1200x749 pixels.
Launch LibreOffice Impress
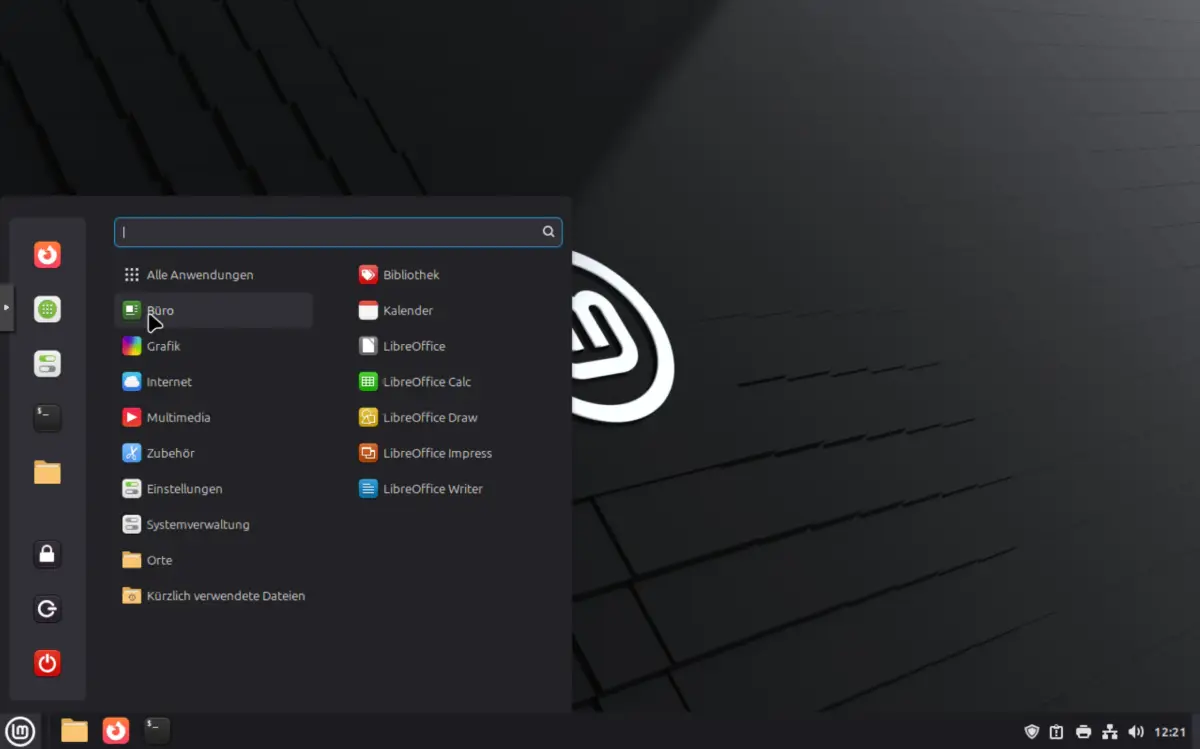(434, 453)
